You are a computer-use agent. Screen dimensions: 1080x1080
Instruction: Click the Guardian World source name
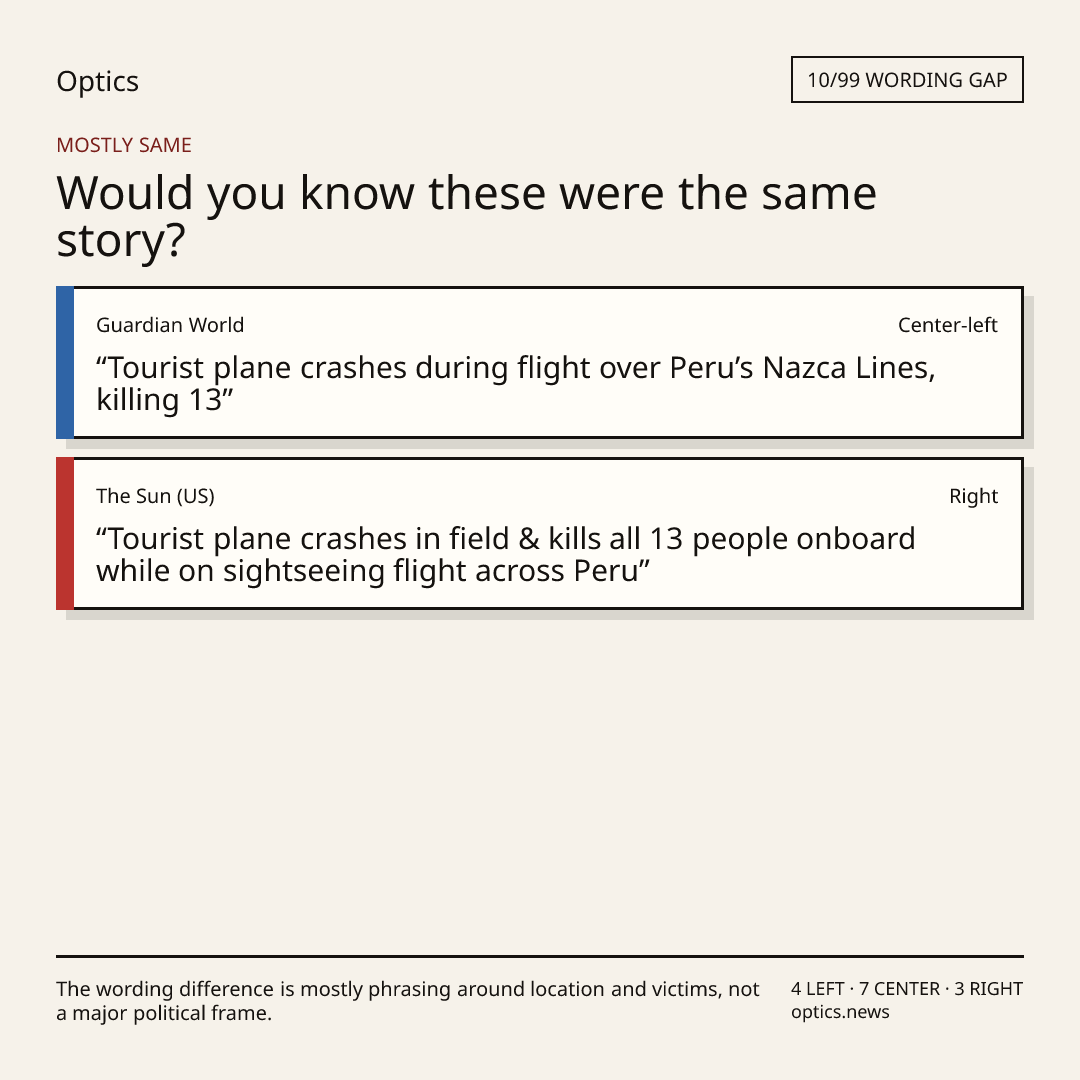tap(170, 325)
